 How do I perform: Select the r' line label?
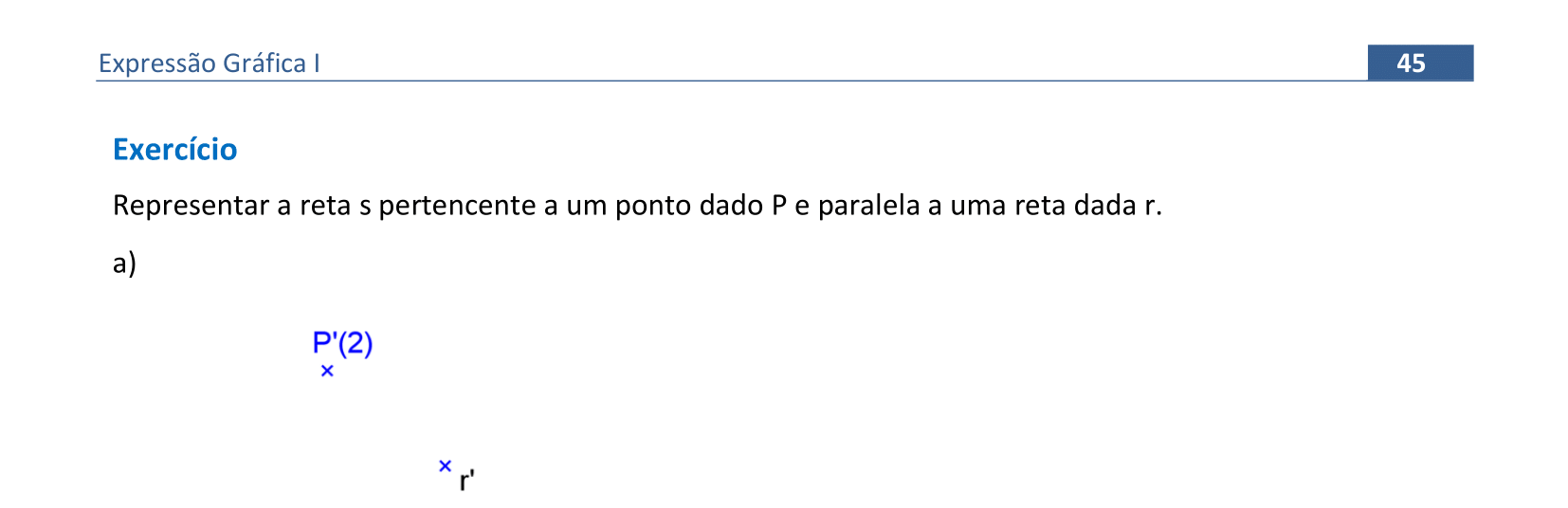pyautogui.click(x=466, y=481)
